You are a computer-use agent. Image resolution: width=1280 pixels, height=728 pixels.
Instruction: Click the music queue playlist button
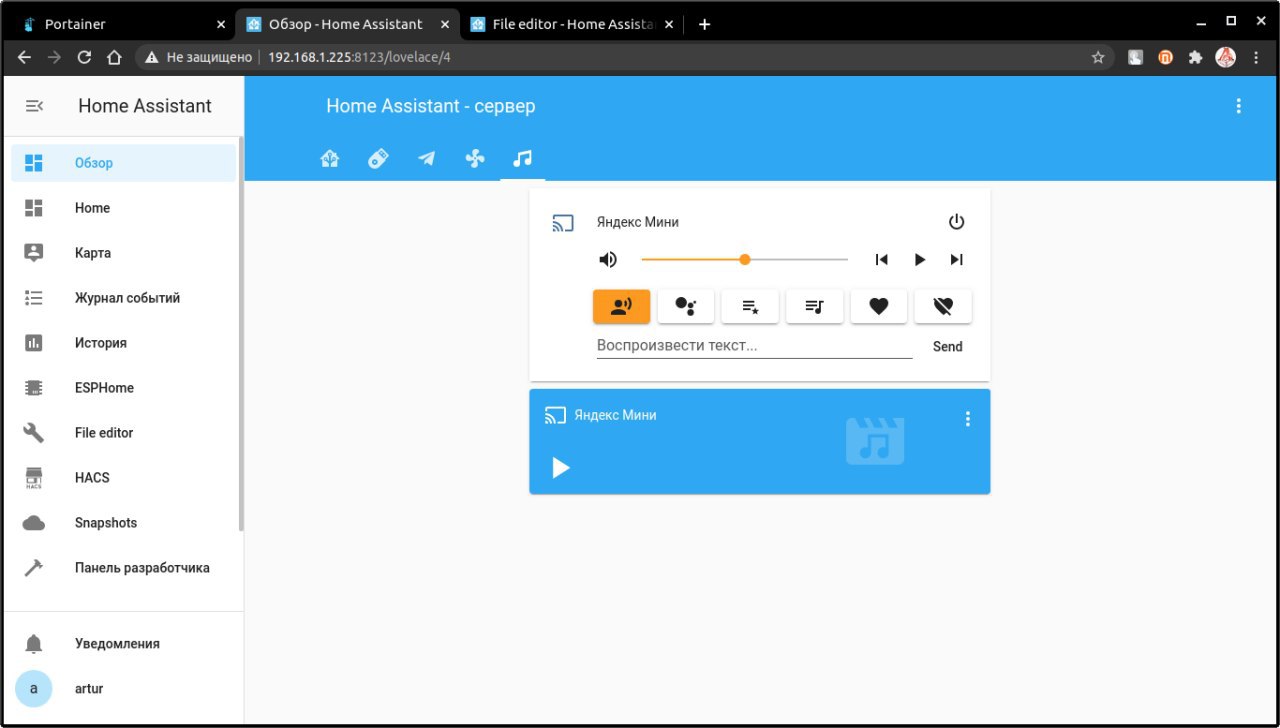coord(815,307)
